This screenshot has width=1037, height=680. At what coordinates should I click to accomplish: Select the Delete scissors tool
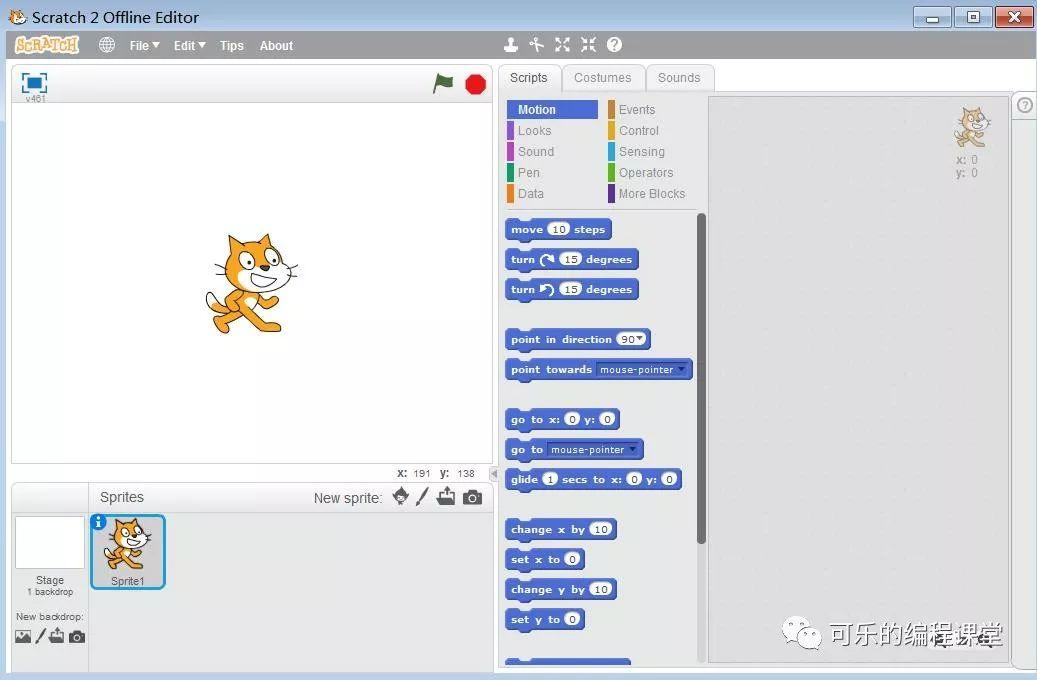536,45
